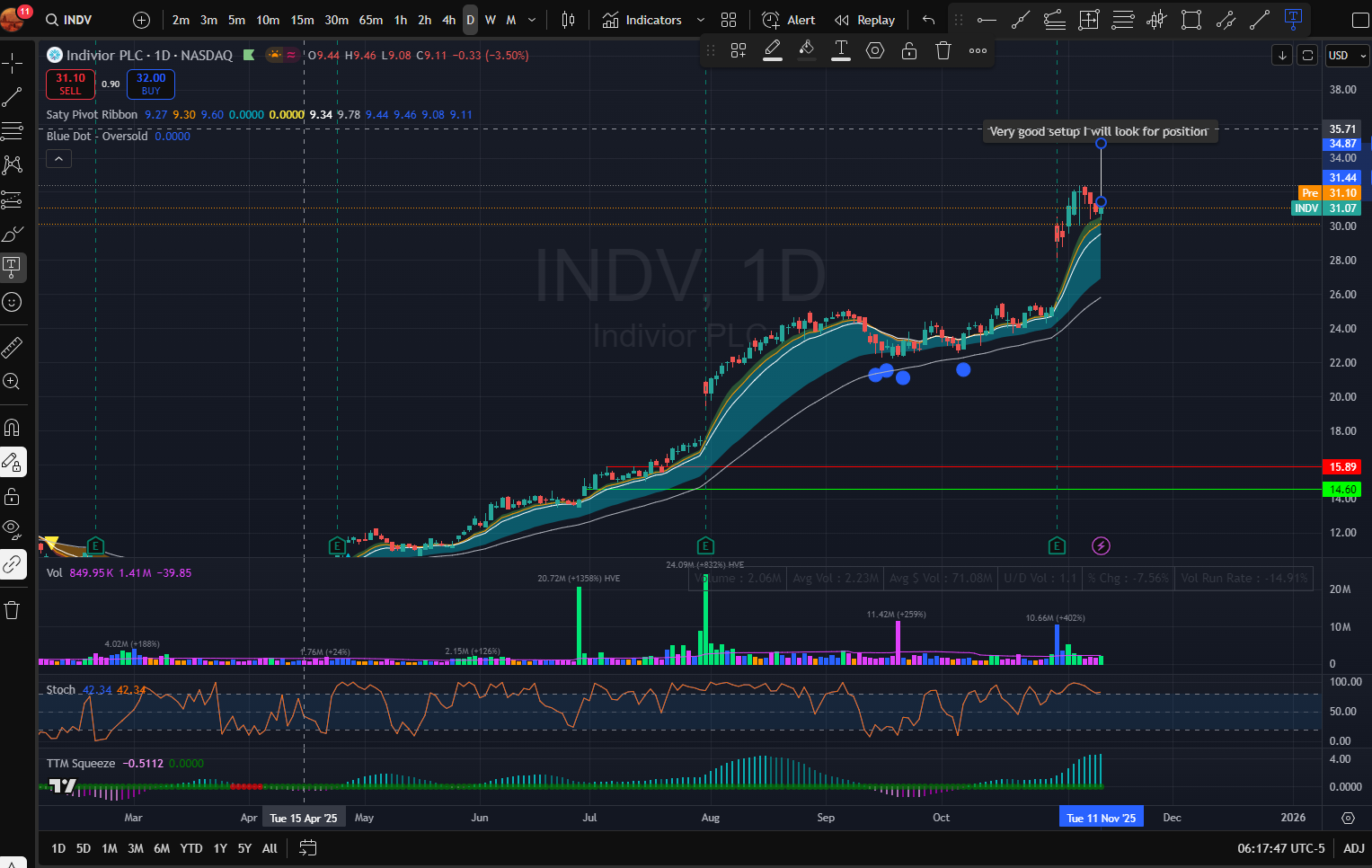Select the ruler measure tool
Image resolution: width=1372 pixels, height=868 pixels.
tap(13, 347)
